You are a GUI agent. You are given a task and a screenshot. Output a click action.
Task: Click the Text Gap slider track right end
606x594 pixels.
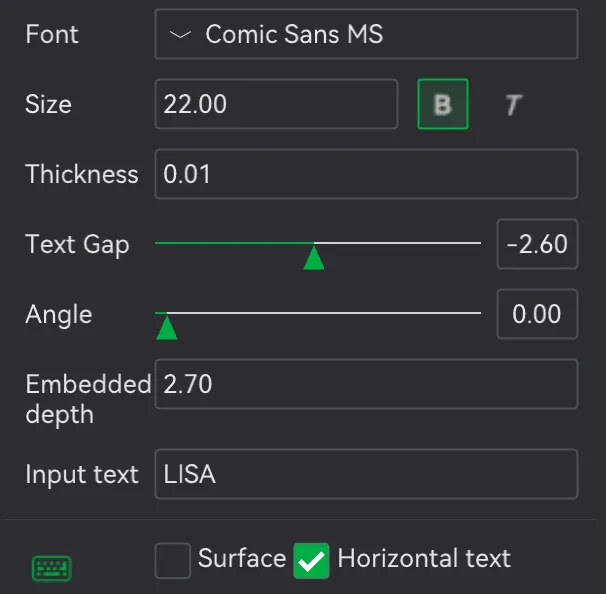(478, 243)
